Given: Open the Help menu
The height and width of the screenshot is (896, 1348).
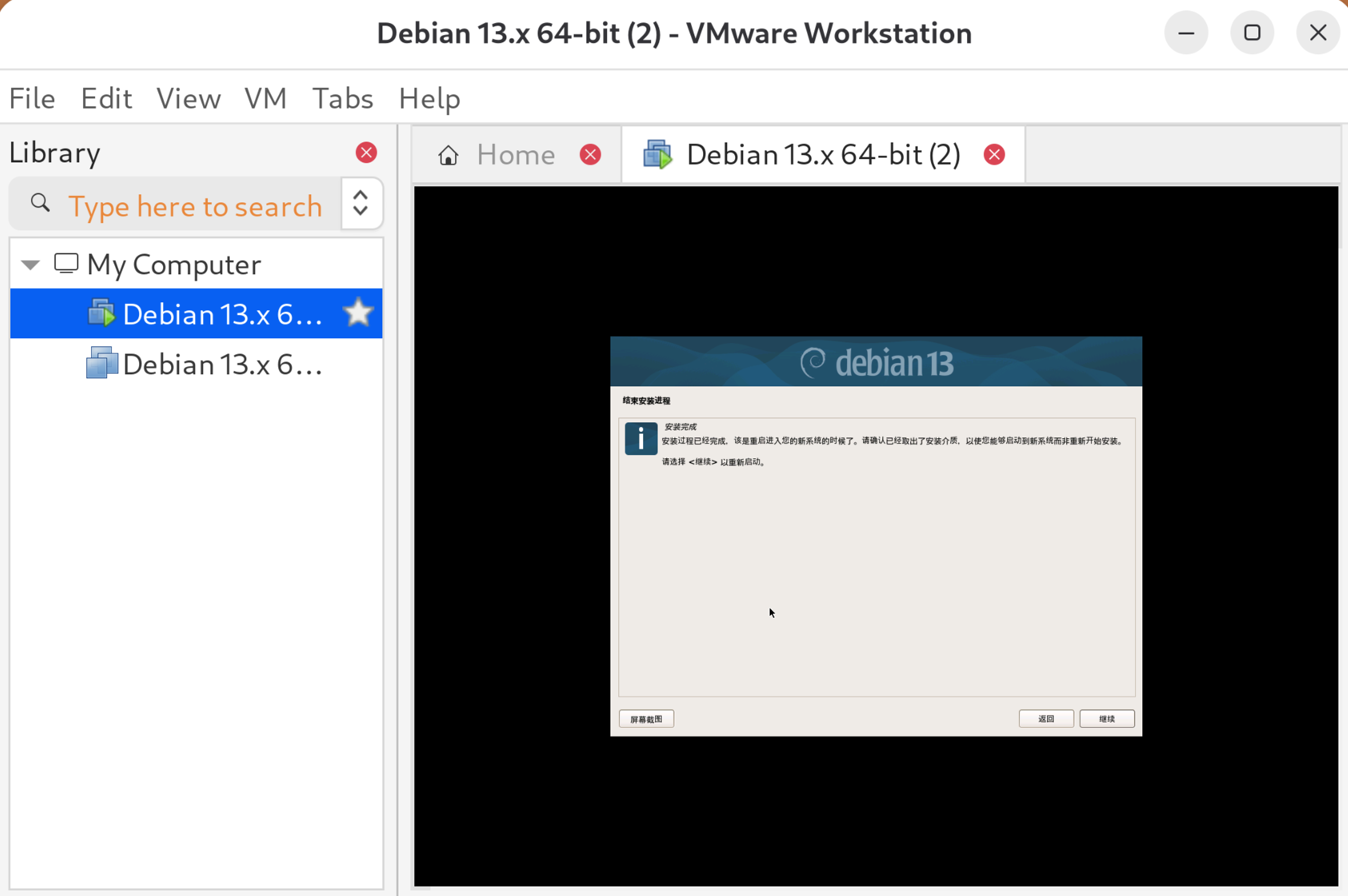Looking at the screenshot, I should [x=430, y=98].
